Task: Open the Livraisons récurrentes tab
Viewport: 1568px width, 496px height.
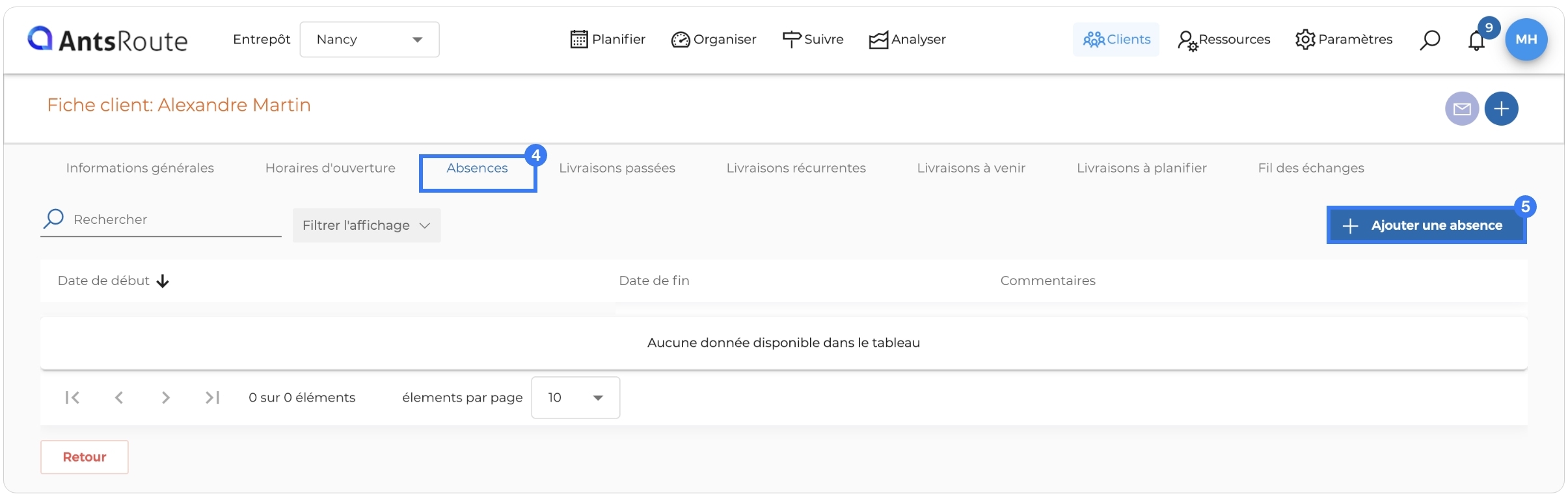Action: [x=796, y=168]
